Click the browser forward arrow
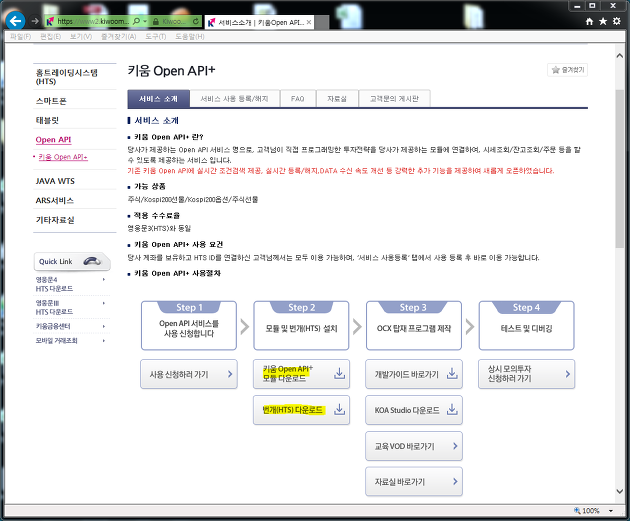 point(35,21)
